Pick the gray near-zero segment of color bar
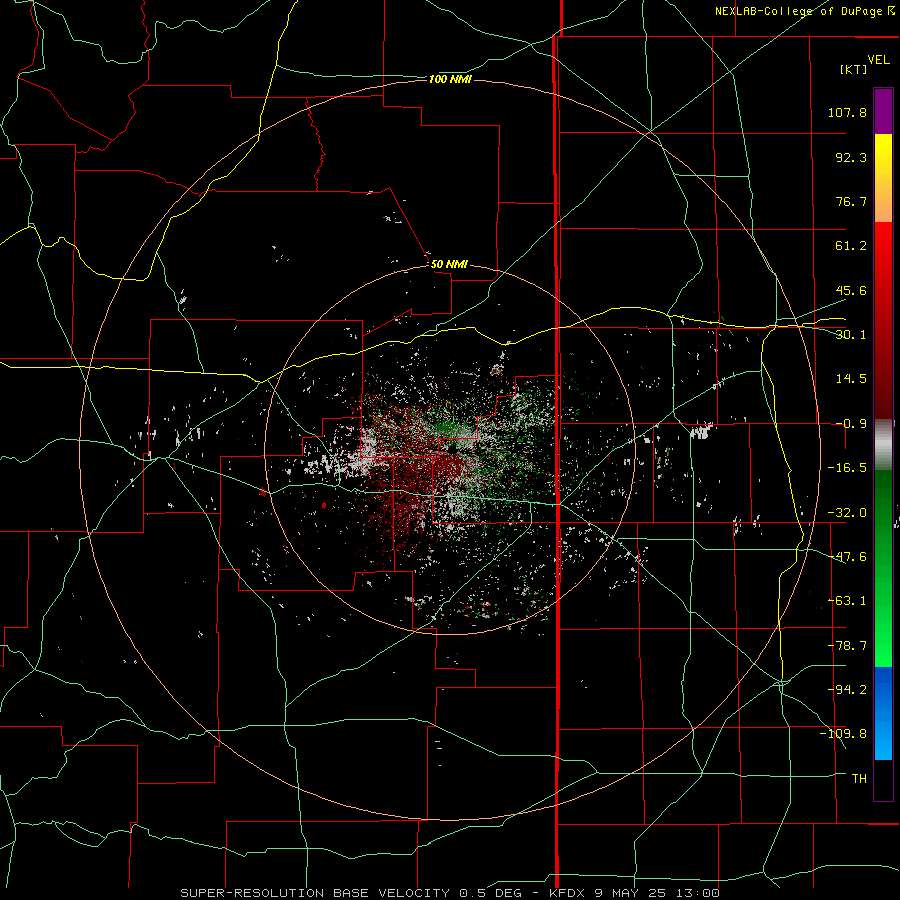Image resolution: width=900 pixels, height=900 pixels. tap(883, 445)
